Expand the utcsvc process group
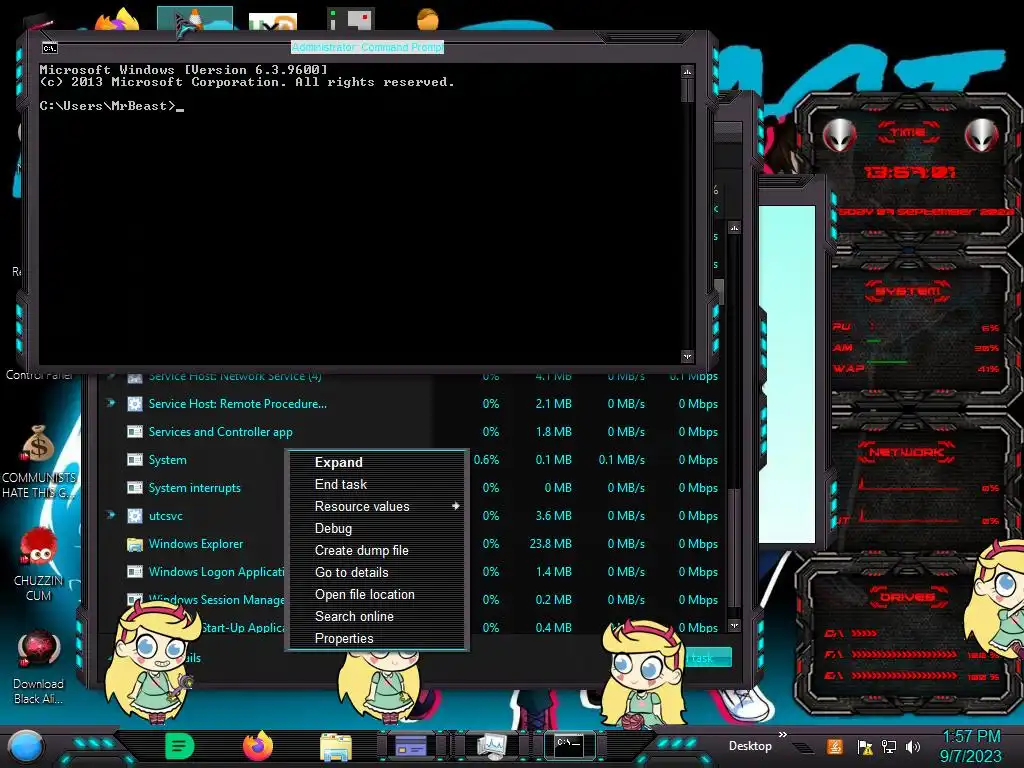This screenshot has height=768, width=1024. coord(111,515)
